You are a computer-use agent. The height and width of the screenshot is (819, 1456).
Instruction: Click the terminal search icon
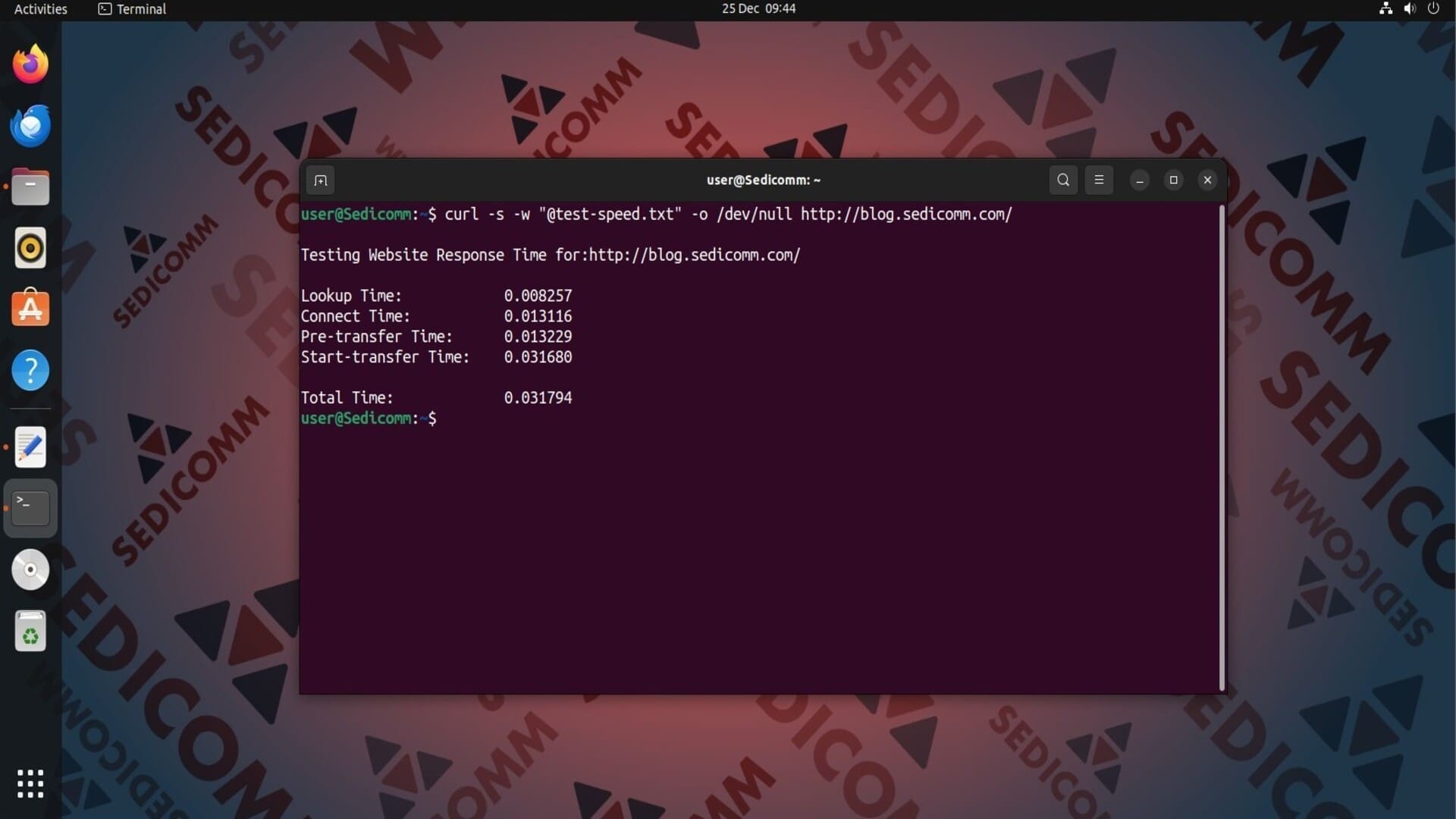tap(1063, 180)
